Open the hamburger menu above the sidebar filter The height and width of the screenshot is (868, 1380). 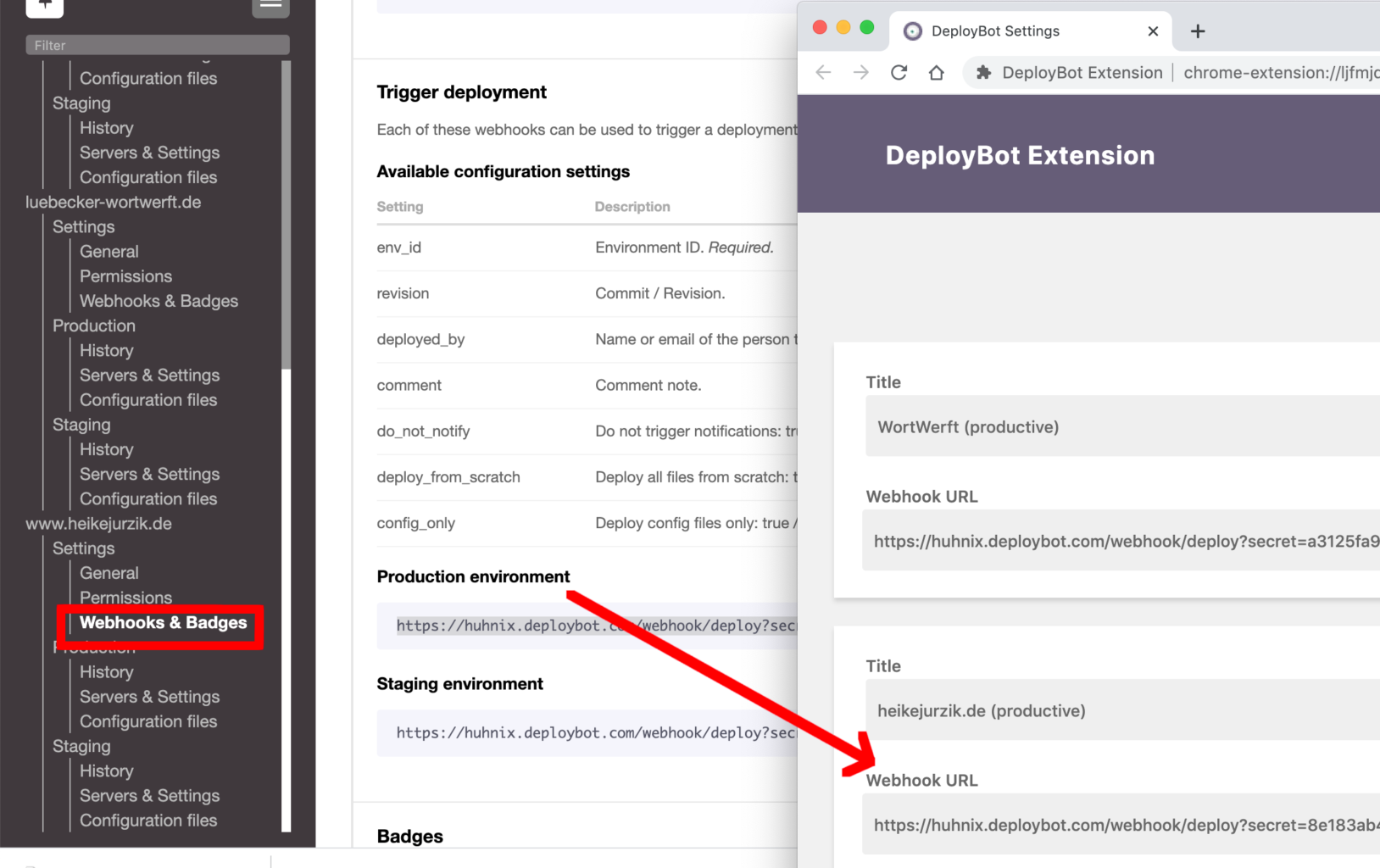pyautogui.click(x=270, y=7)
